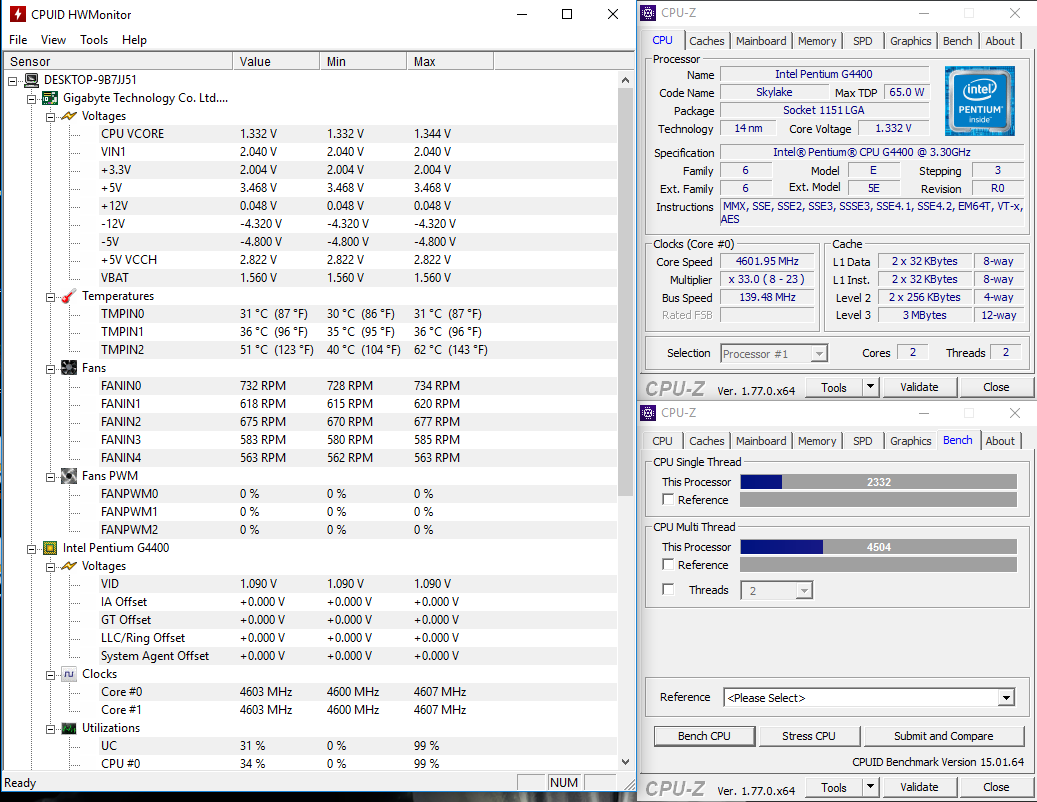The image size is (1037, 802).
Task: Click the Sensor column header
Action: tap(118, 61)
